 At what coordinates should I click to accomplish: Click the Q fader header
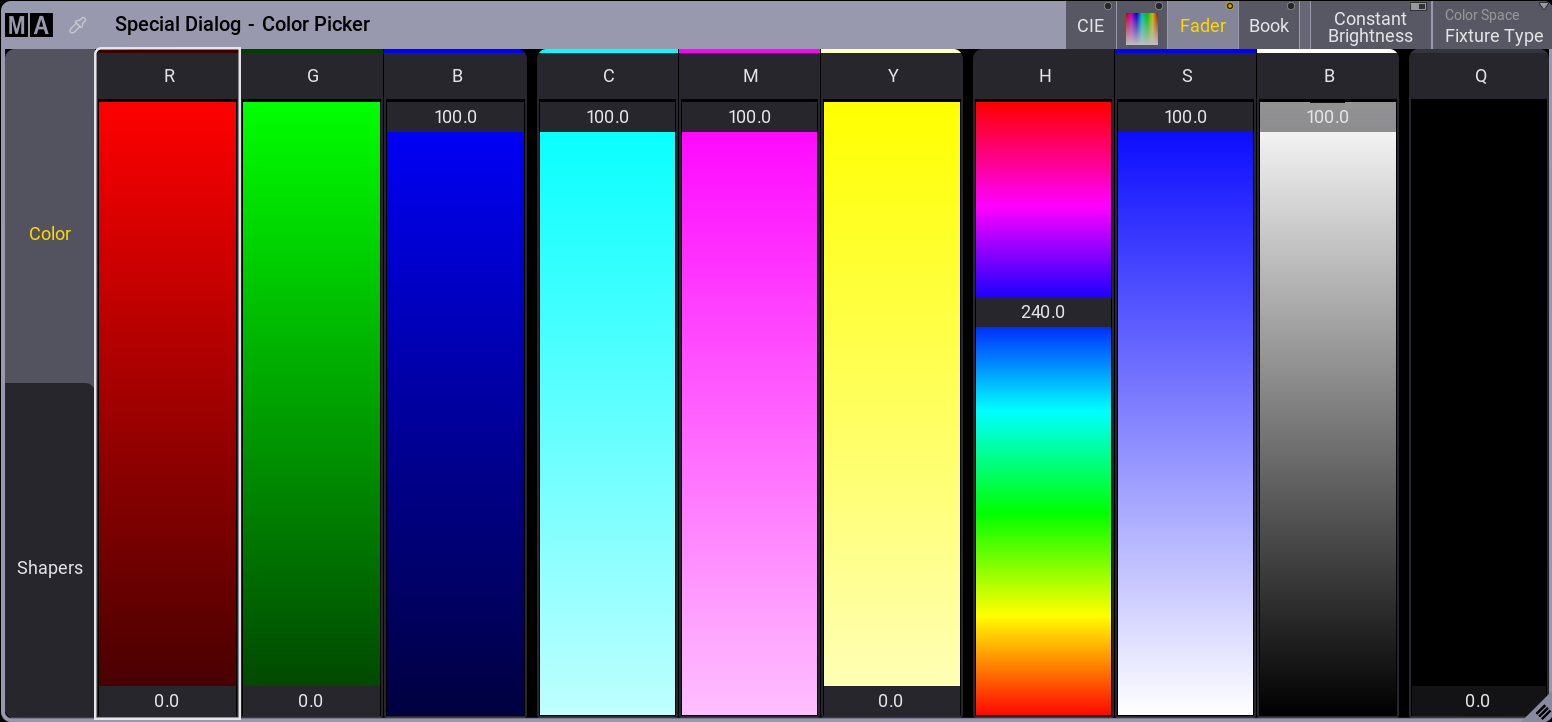(x=1480, y=75)
